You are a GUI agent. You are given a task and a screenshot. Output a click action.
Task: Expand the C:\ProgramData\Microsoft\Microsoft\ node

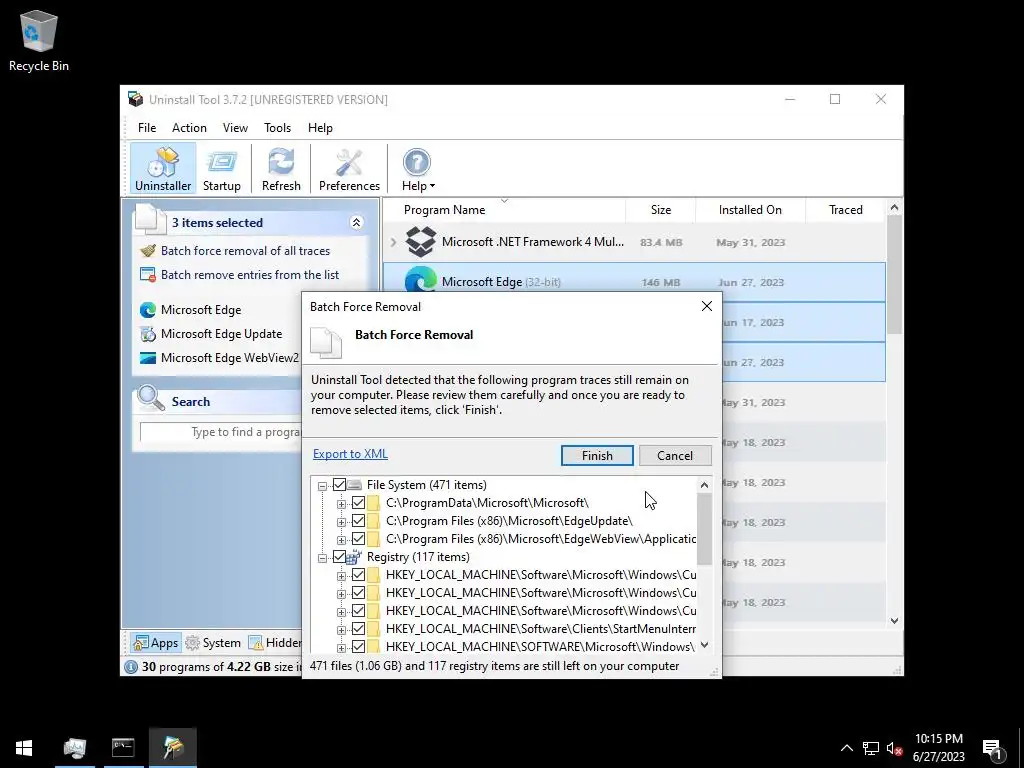341,504
